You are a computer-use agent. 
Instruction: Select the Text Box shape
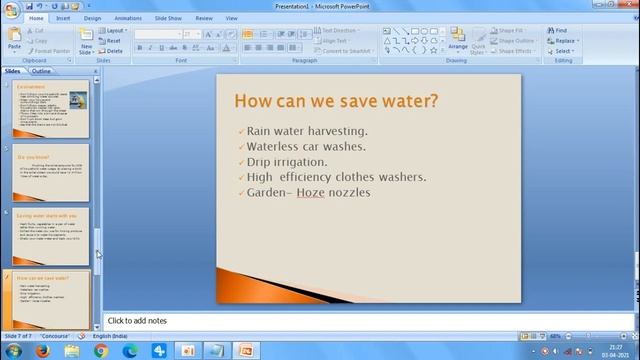tap(387, 31)
